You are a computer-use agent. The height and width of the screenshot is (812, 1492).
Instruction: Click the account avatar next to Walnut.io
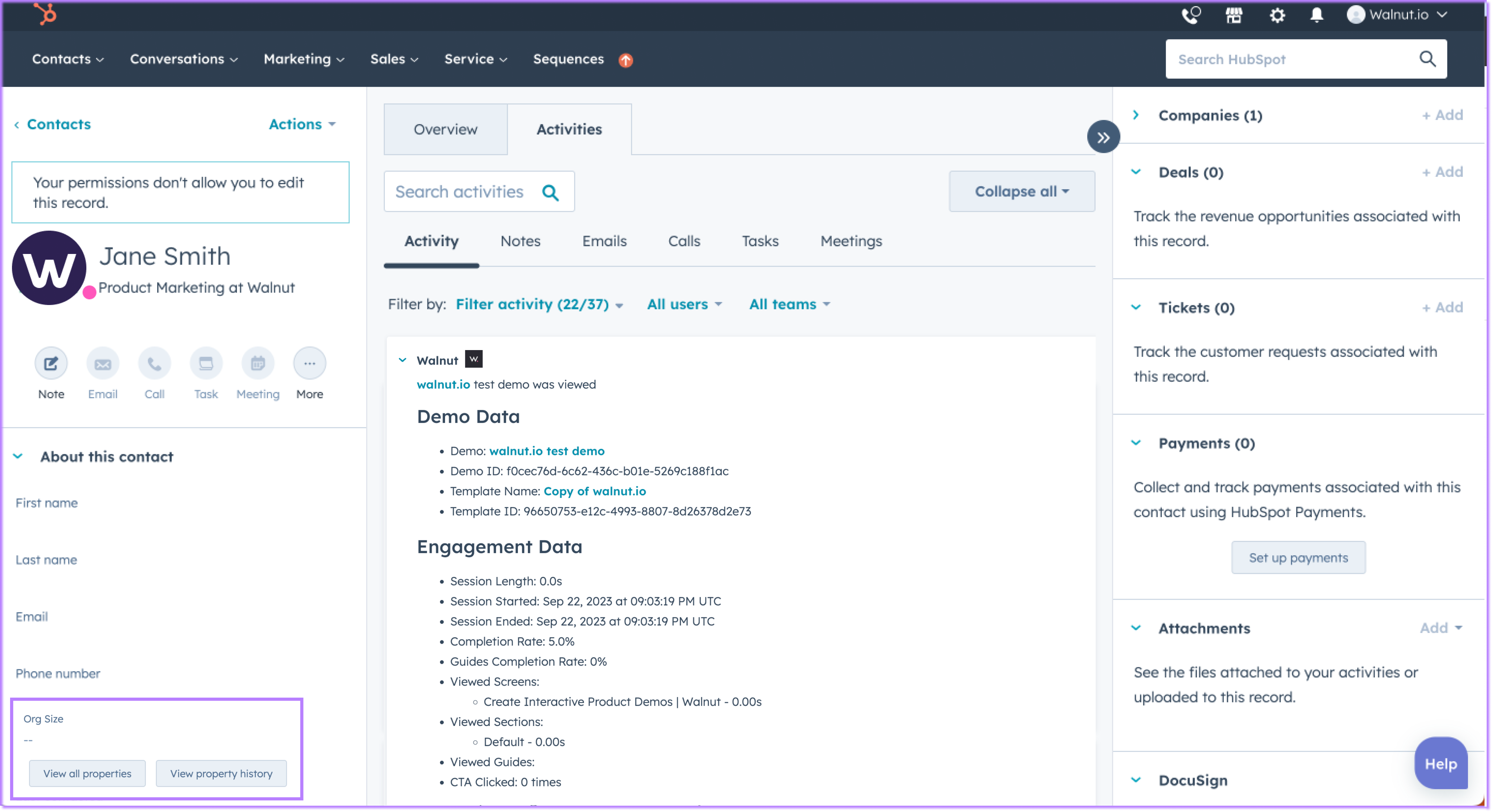1356,14
